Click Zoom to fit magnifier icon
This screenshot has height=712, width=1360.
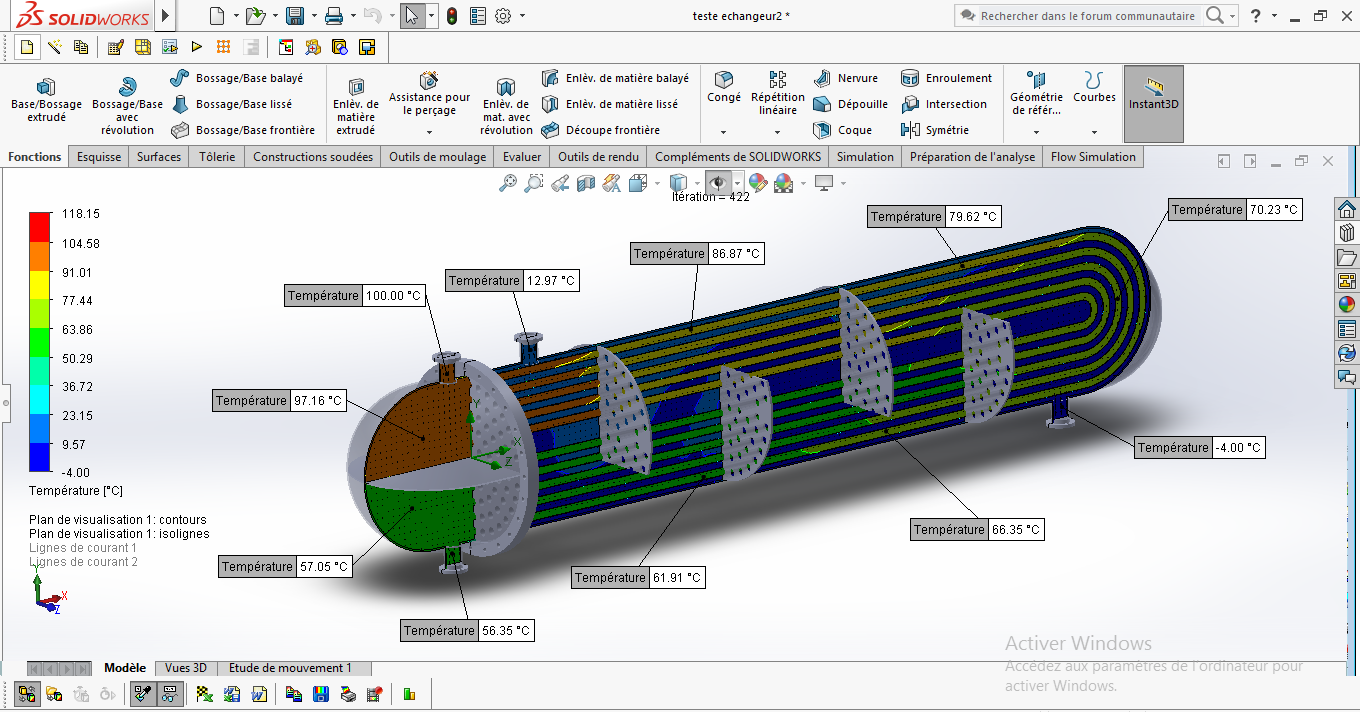click(508, 182)
